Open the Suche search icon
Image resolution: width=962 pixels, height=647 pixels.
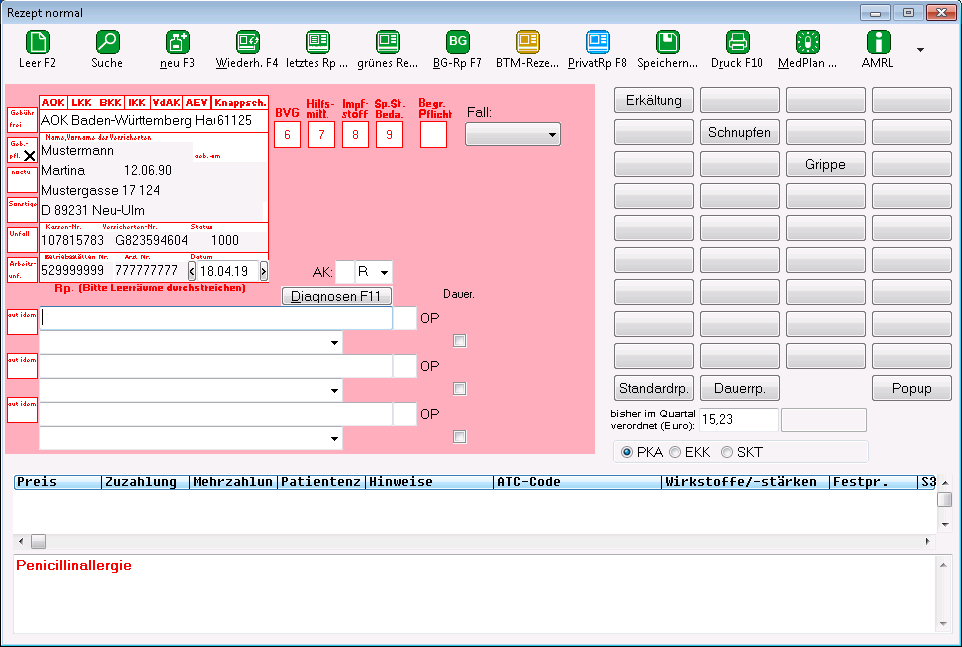(x=107, y=42)
